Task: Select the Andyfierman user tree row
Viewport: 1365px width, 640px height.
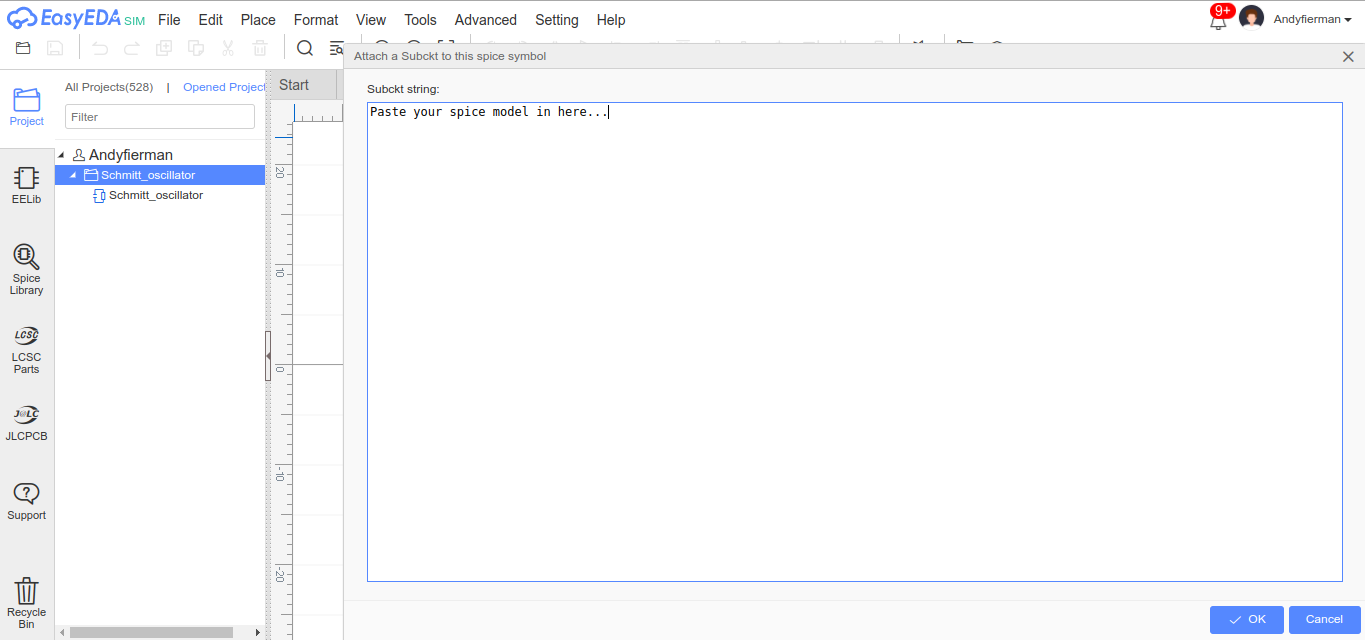Action: (130, 155)
